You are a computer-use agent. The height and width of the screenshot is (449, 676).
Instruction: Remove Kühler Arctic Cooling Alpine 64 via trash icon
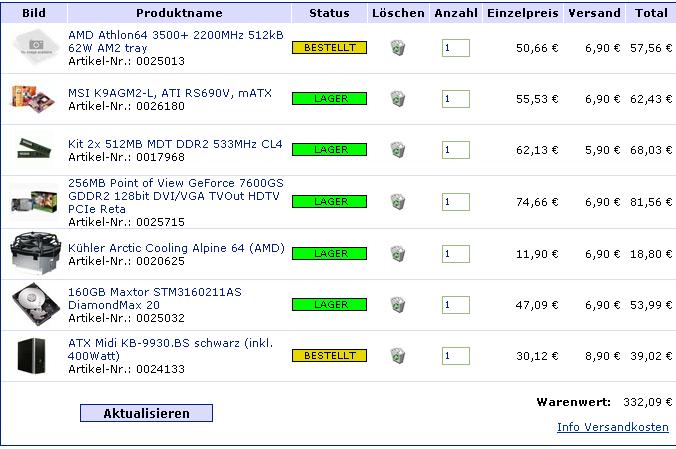click(397, 254)
